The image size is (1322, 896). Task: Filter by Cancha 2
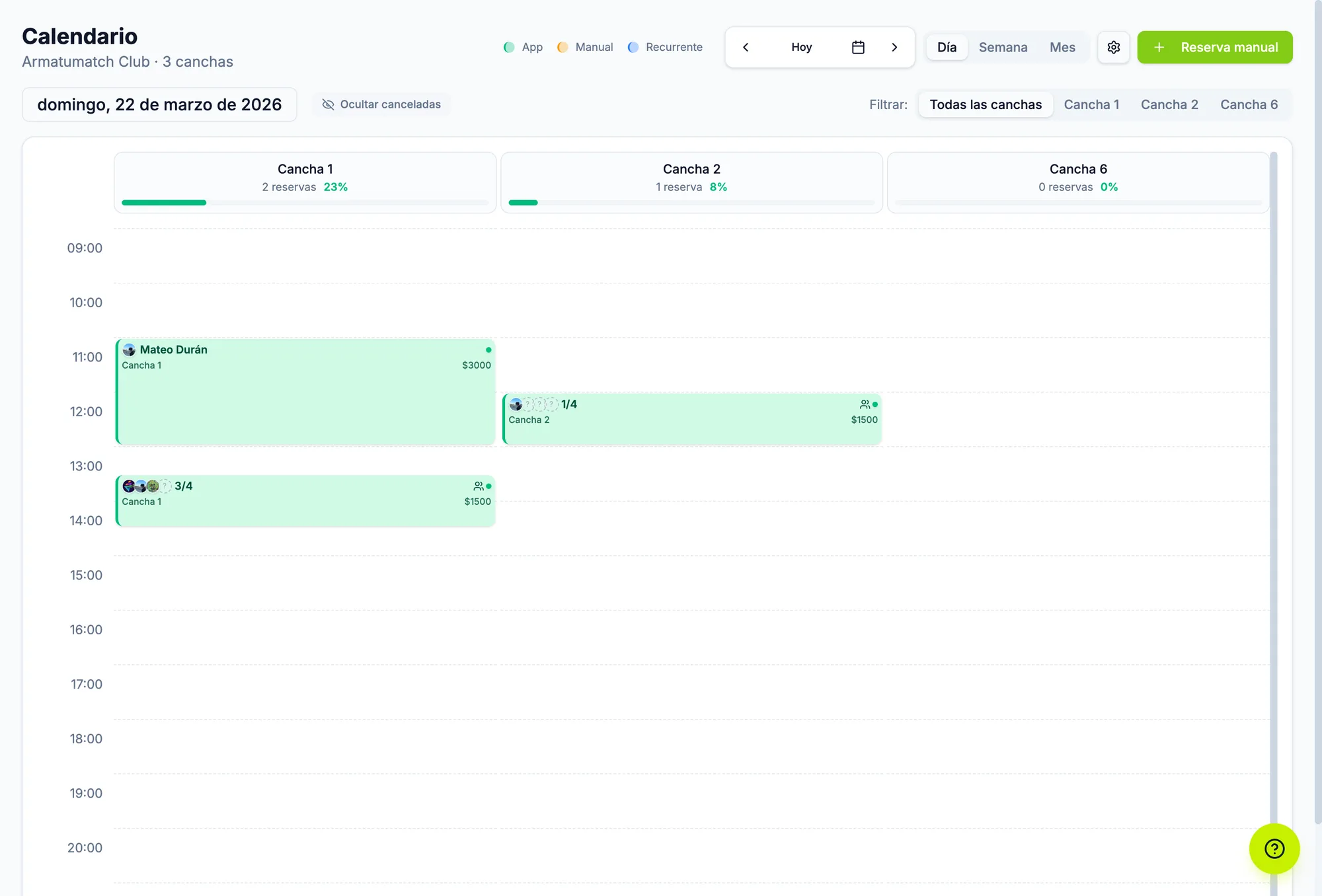[1169, 104]
